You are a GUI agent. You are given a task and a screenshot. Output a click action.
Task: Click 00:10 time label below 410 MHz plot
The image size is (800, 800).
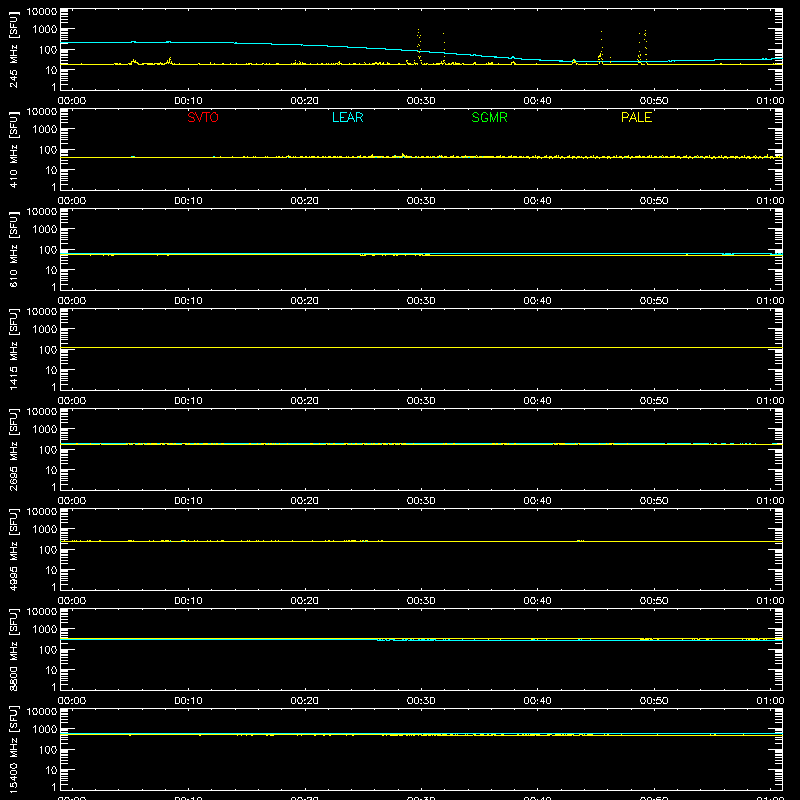(188, 201)
